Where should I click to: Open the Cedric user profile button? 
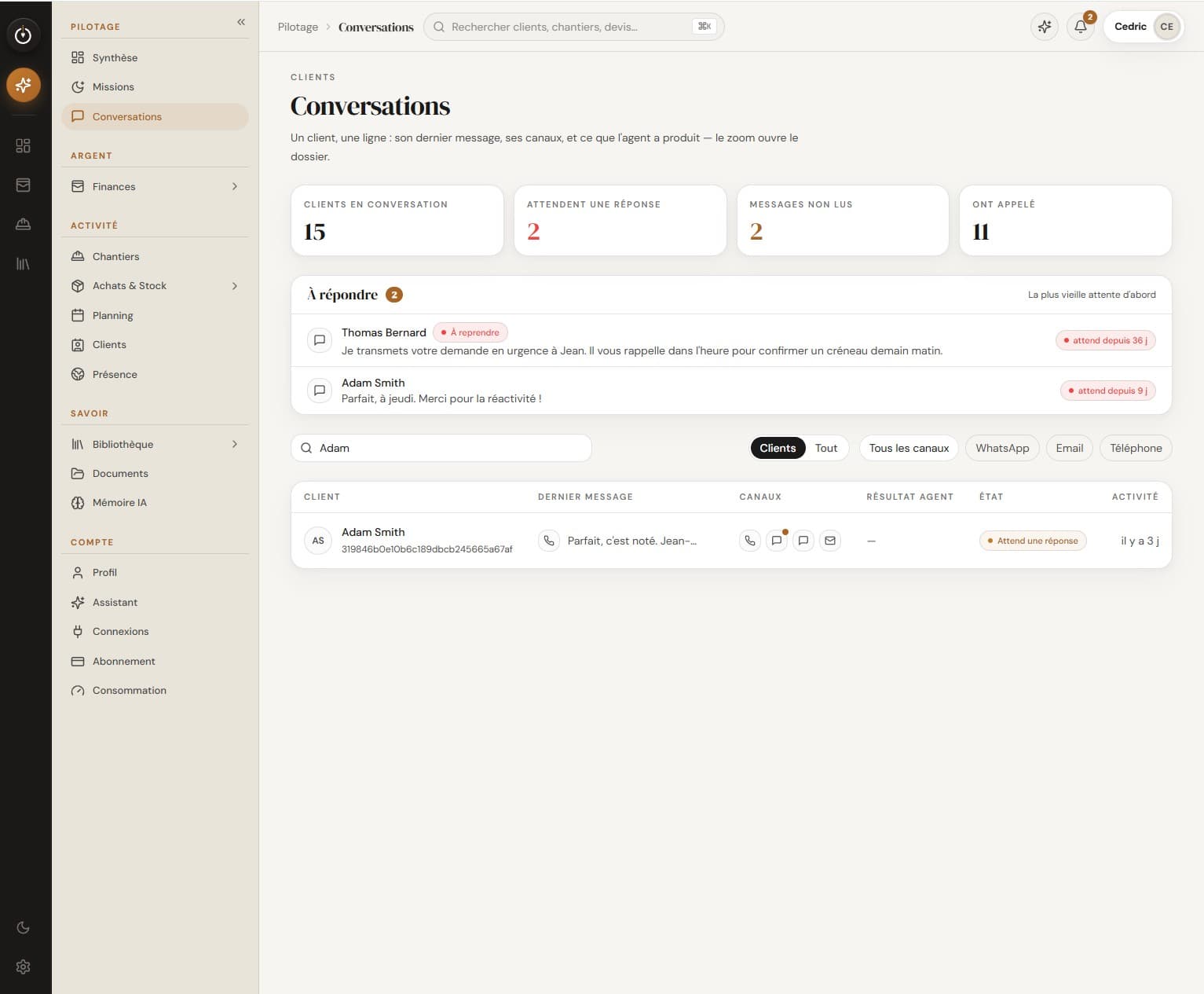click(x=1144, y=27)
